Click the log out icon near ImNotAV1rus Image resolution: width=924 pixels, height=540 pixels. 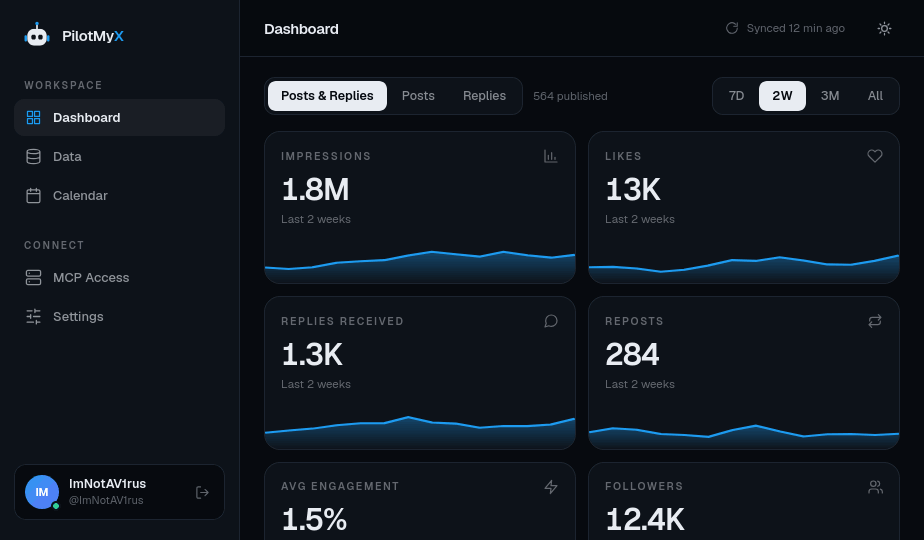pos(202,492)
